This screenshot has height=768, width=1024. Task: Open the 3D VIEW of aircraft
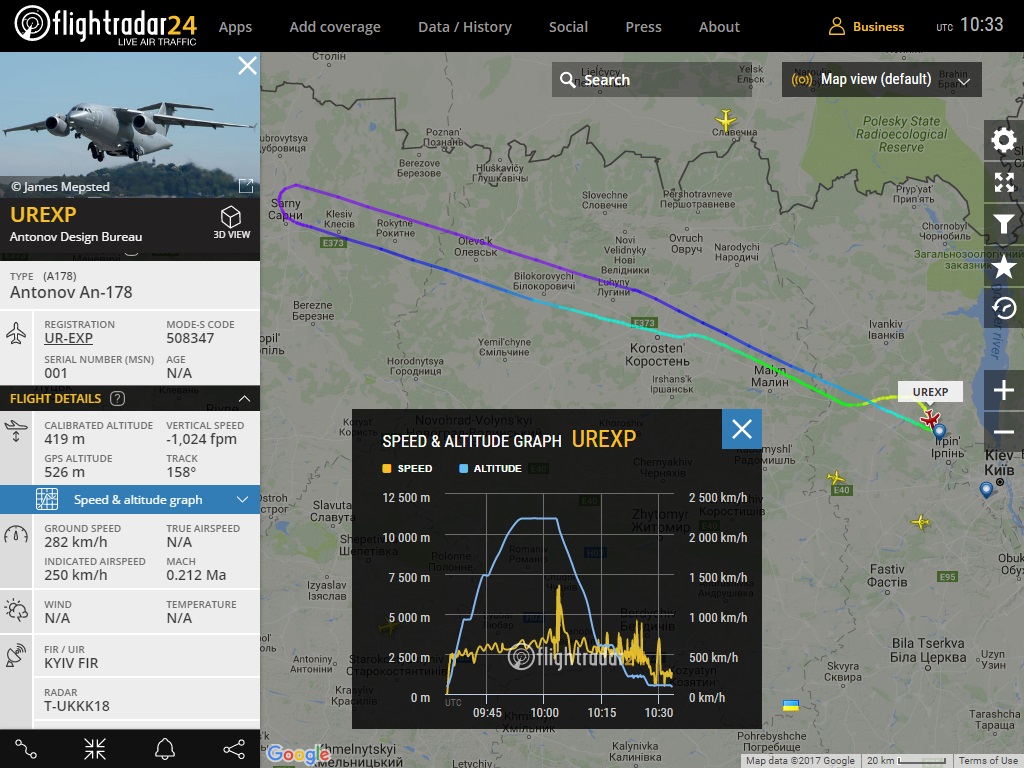point(231,222)
